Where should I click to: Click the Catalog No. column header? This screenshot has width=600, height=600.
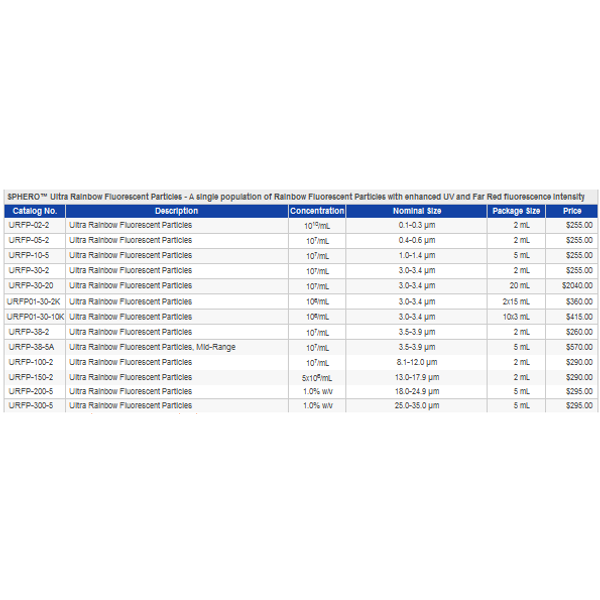[35, 211]
